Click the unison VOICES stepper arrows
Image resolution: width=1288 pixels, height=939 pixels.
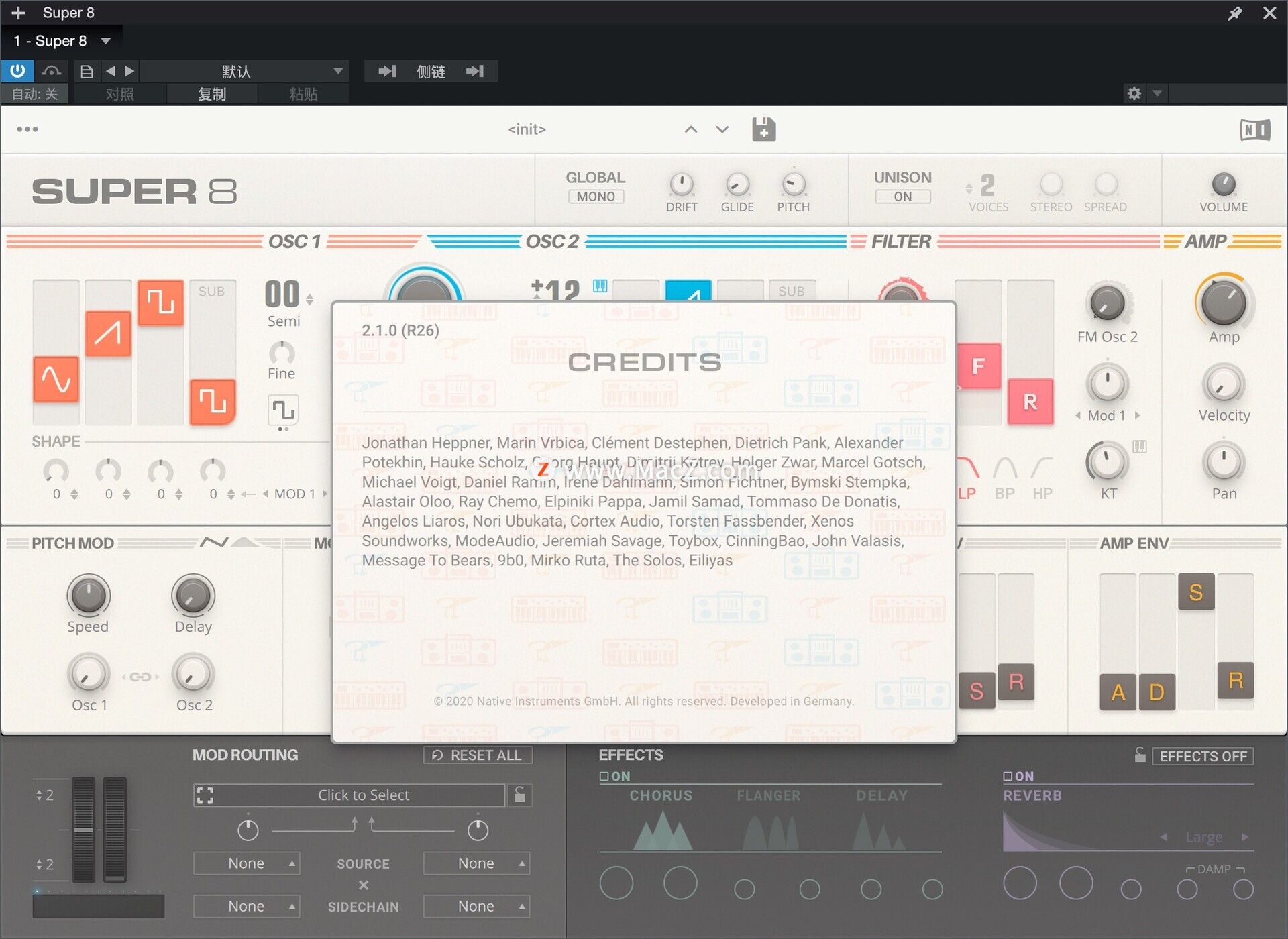pyautogui.click(x=969, y=188)
